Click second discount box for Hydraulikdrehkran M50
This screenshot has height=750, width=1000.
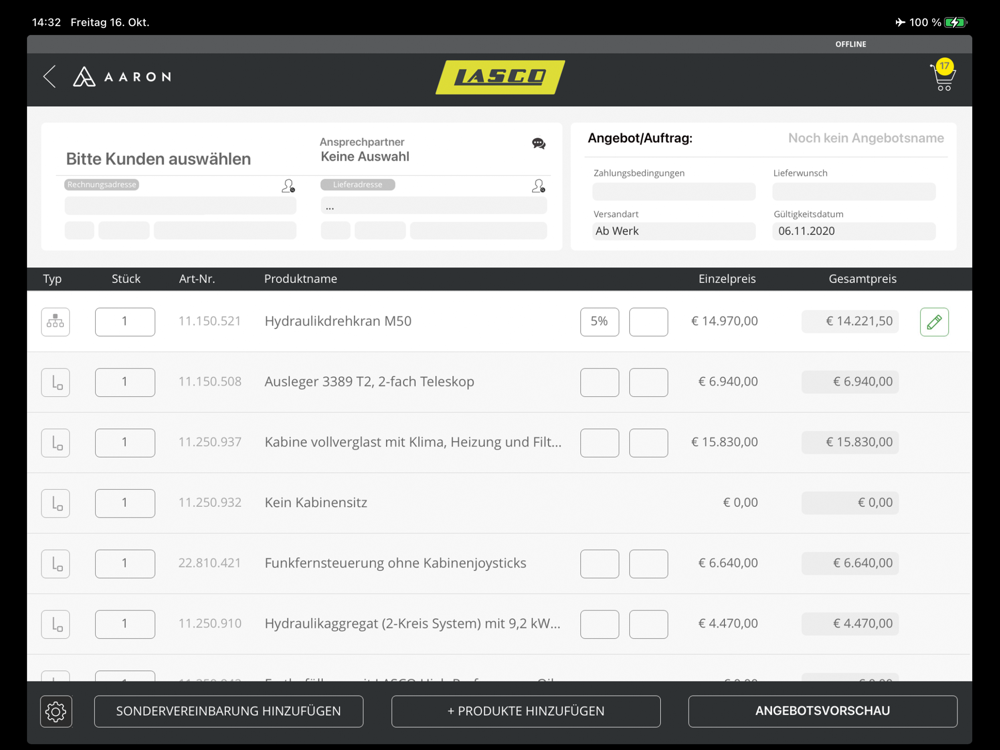click(649, 321)
